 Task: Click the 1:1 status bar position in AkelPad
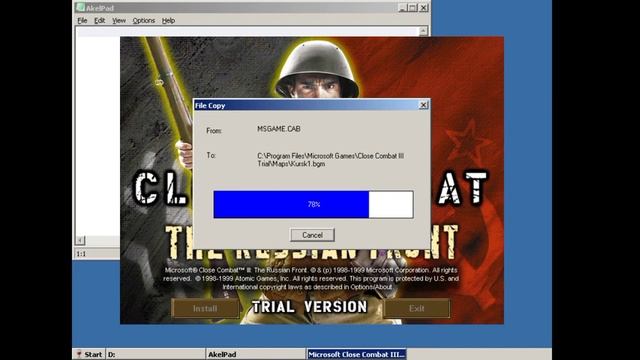coord(81,254)
